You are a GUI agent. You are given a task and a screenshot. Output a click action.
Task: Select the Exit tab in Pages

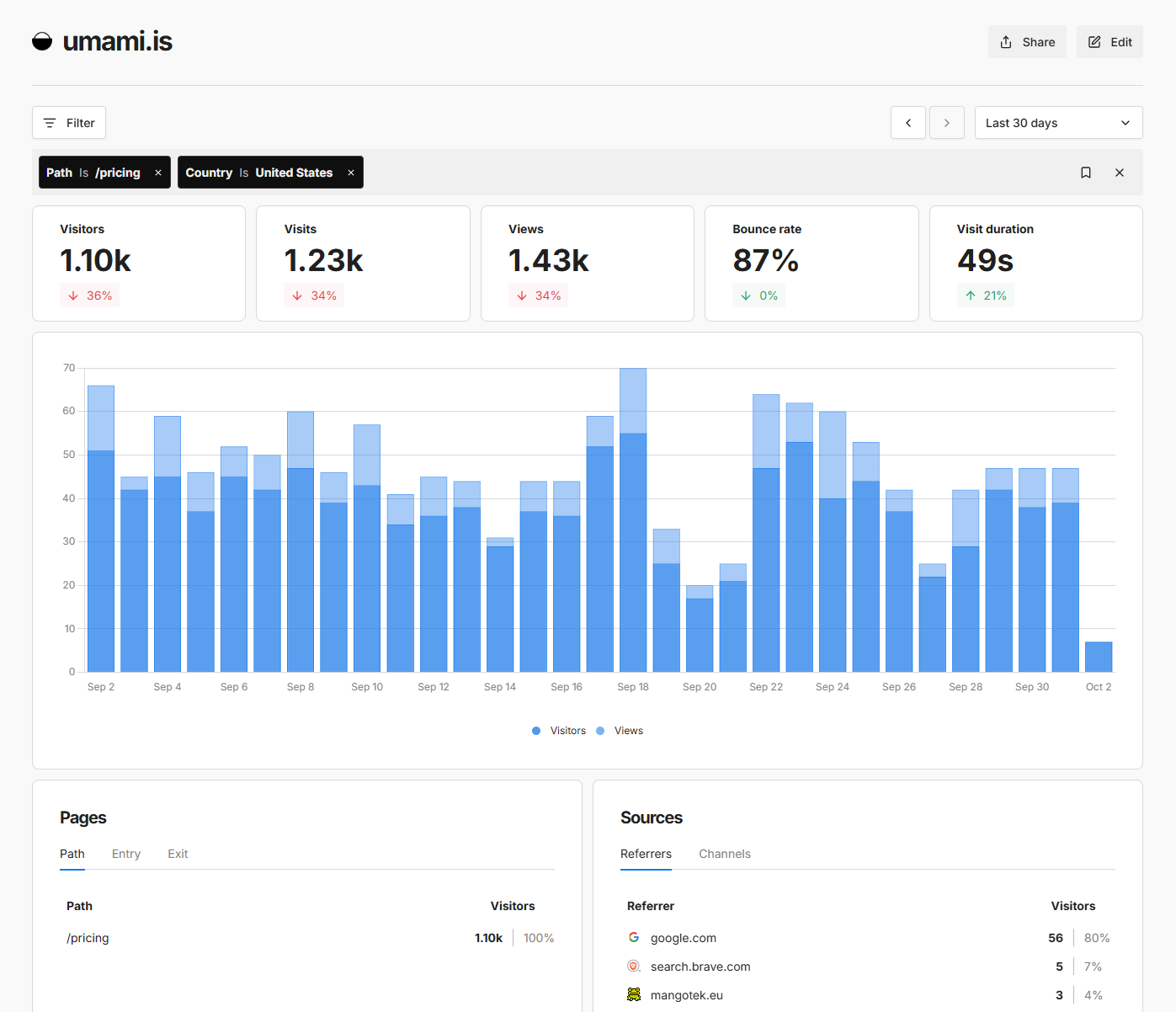click(178, 854)
